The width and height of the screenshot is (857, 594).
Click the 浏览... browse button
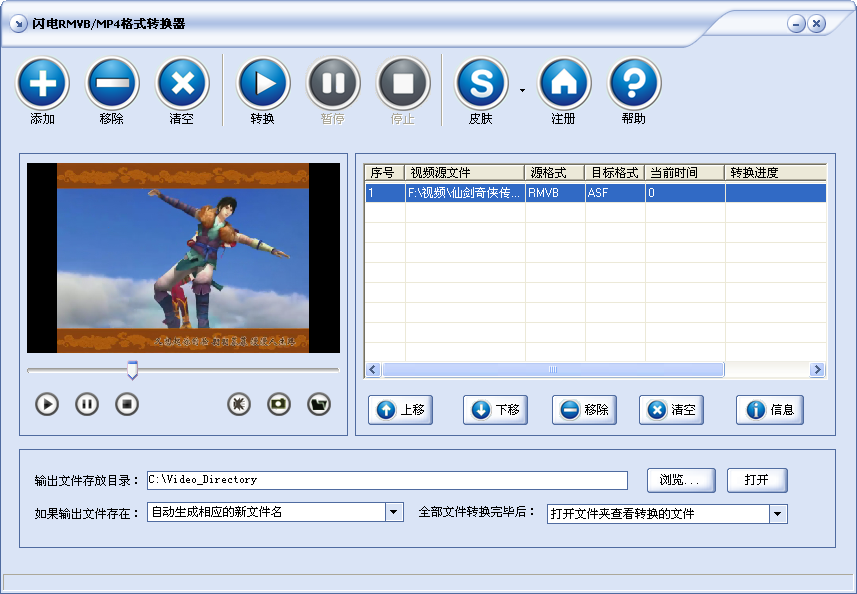coord(681,480)
